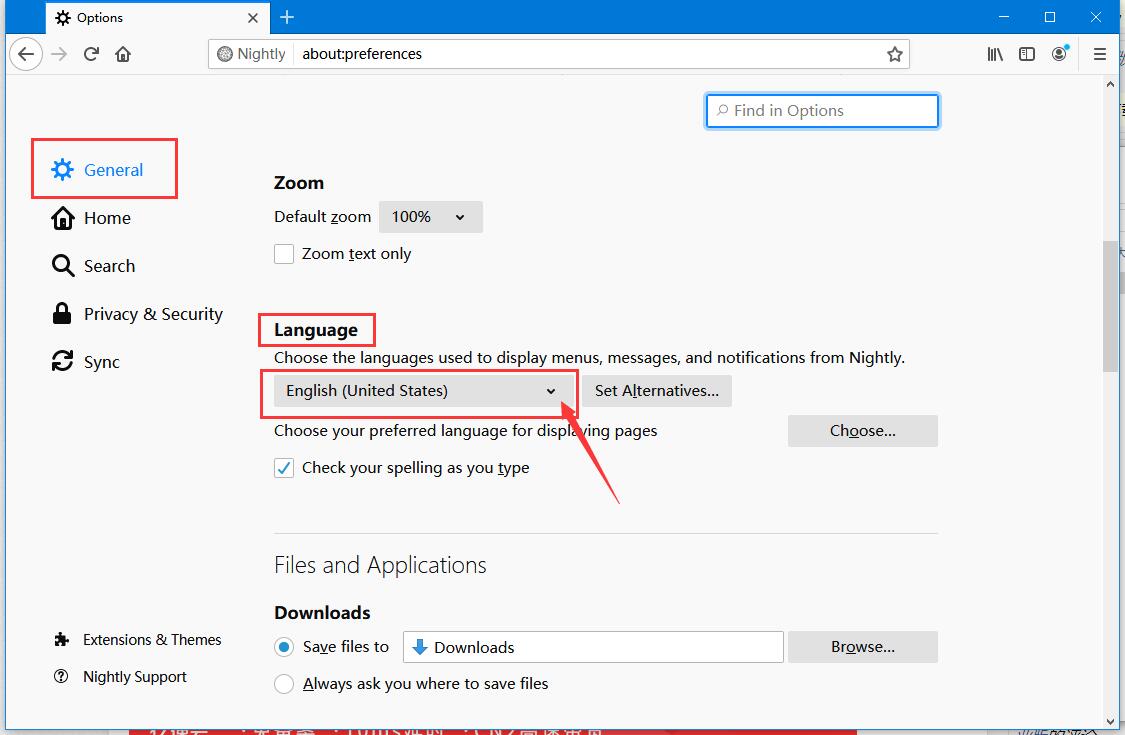Click scrollbar up arrow at top

point(1111,84)
